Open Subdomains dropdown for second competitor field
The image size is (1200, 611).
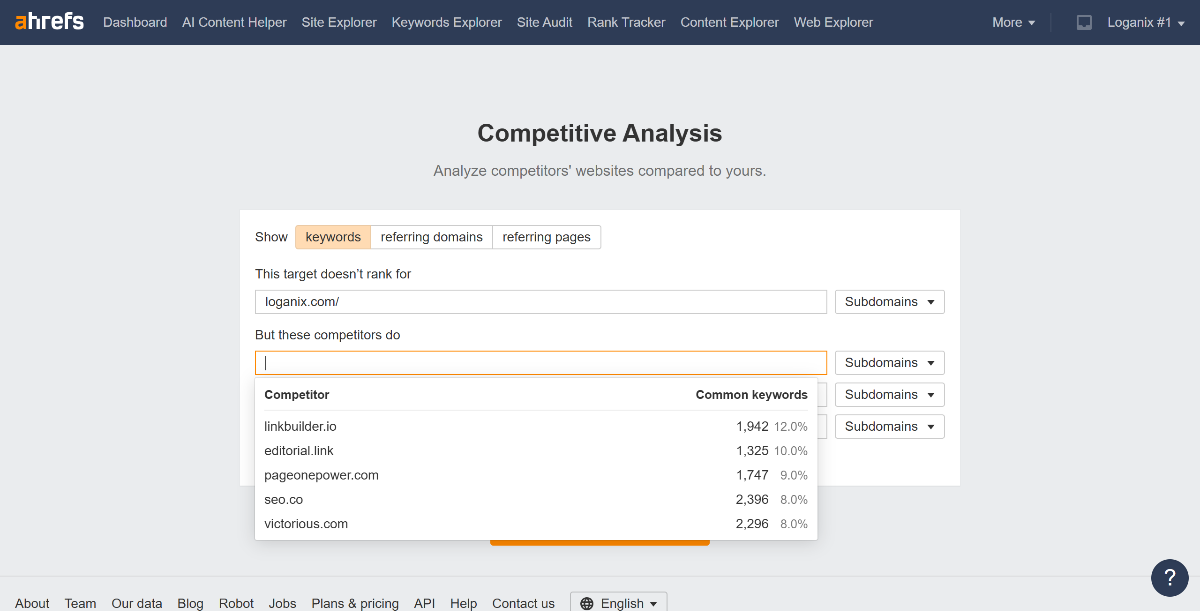point(890,395)
